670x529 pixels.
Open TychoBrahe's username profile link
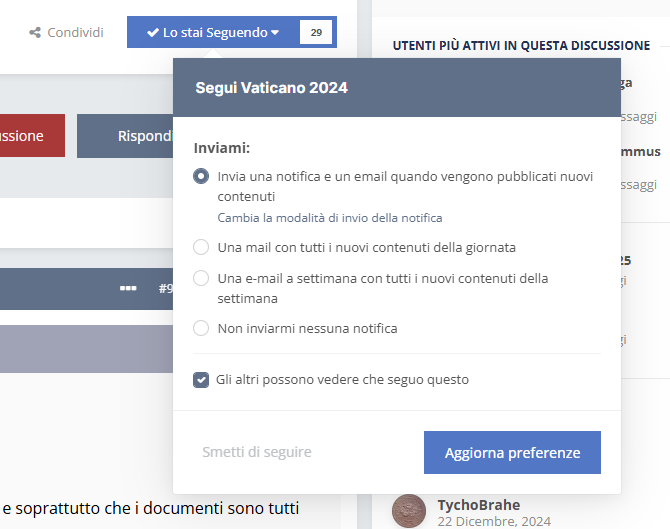(x=478, y=504)
